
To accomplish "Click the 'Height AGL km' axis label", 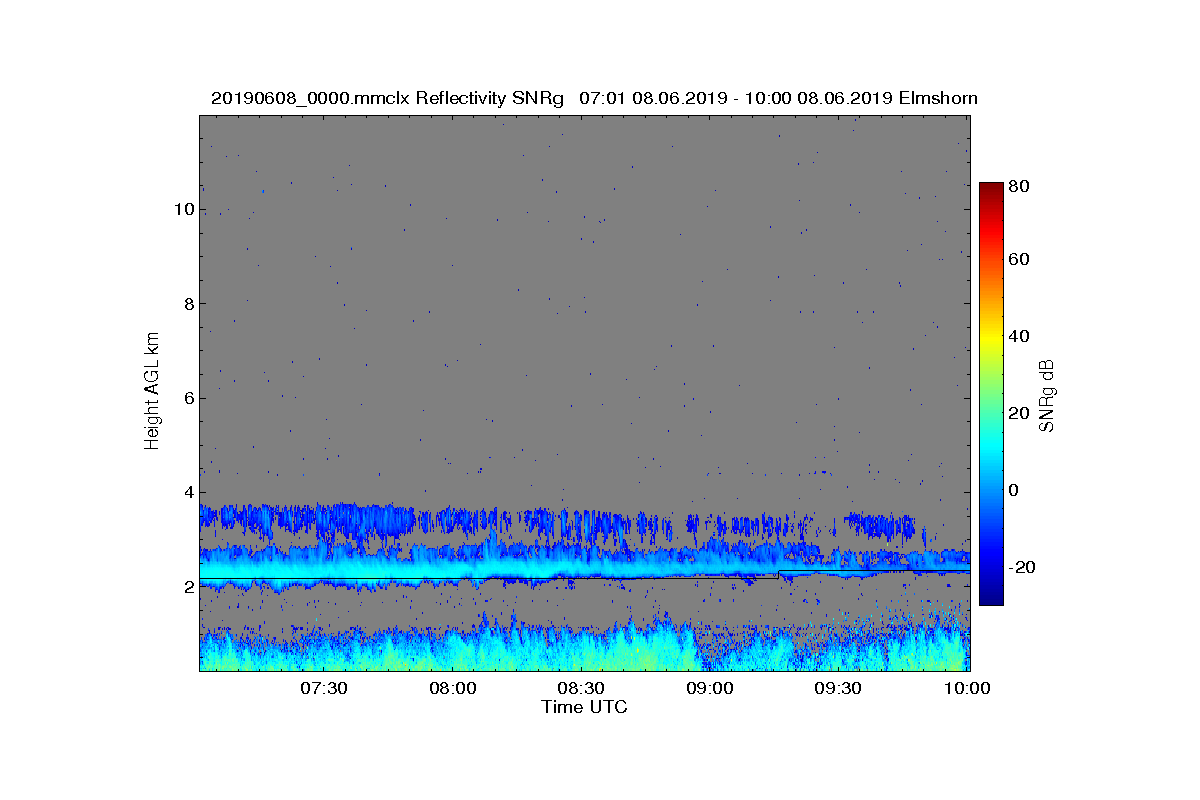I will pos(152,392).
